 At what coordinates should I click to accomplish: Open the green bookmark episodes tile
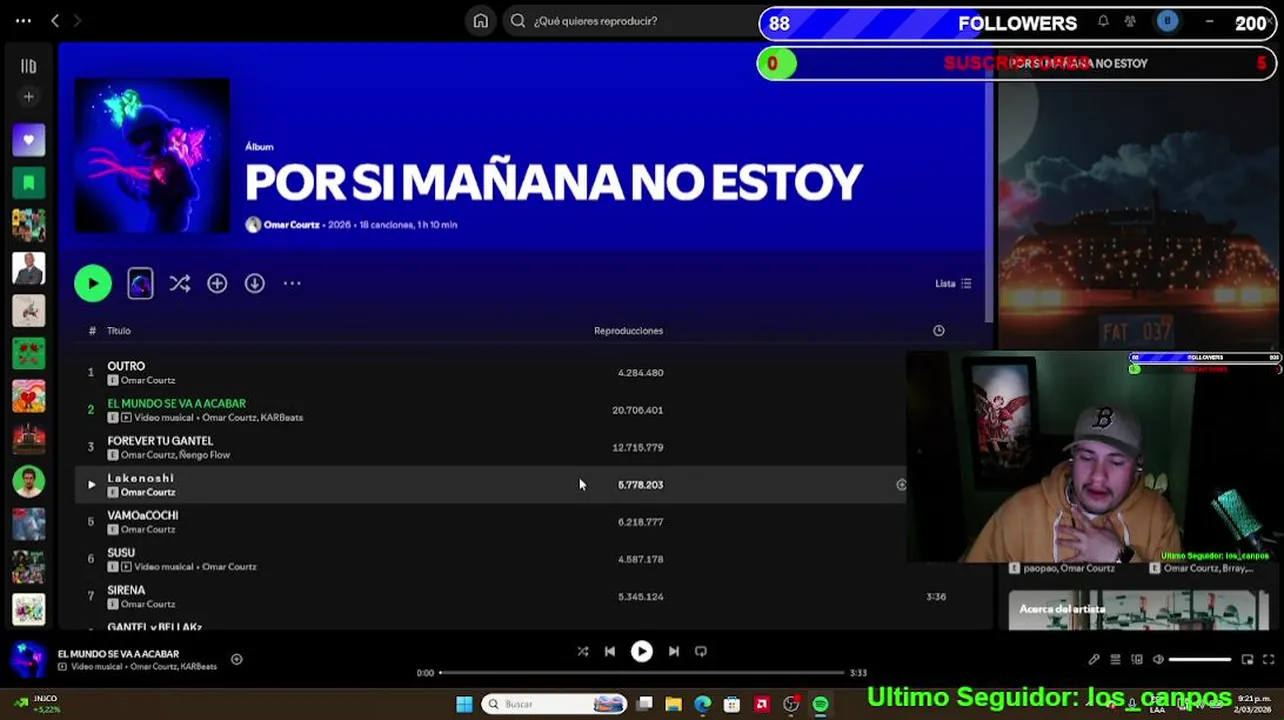point(28,183)
